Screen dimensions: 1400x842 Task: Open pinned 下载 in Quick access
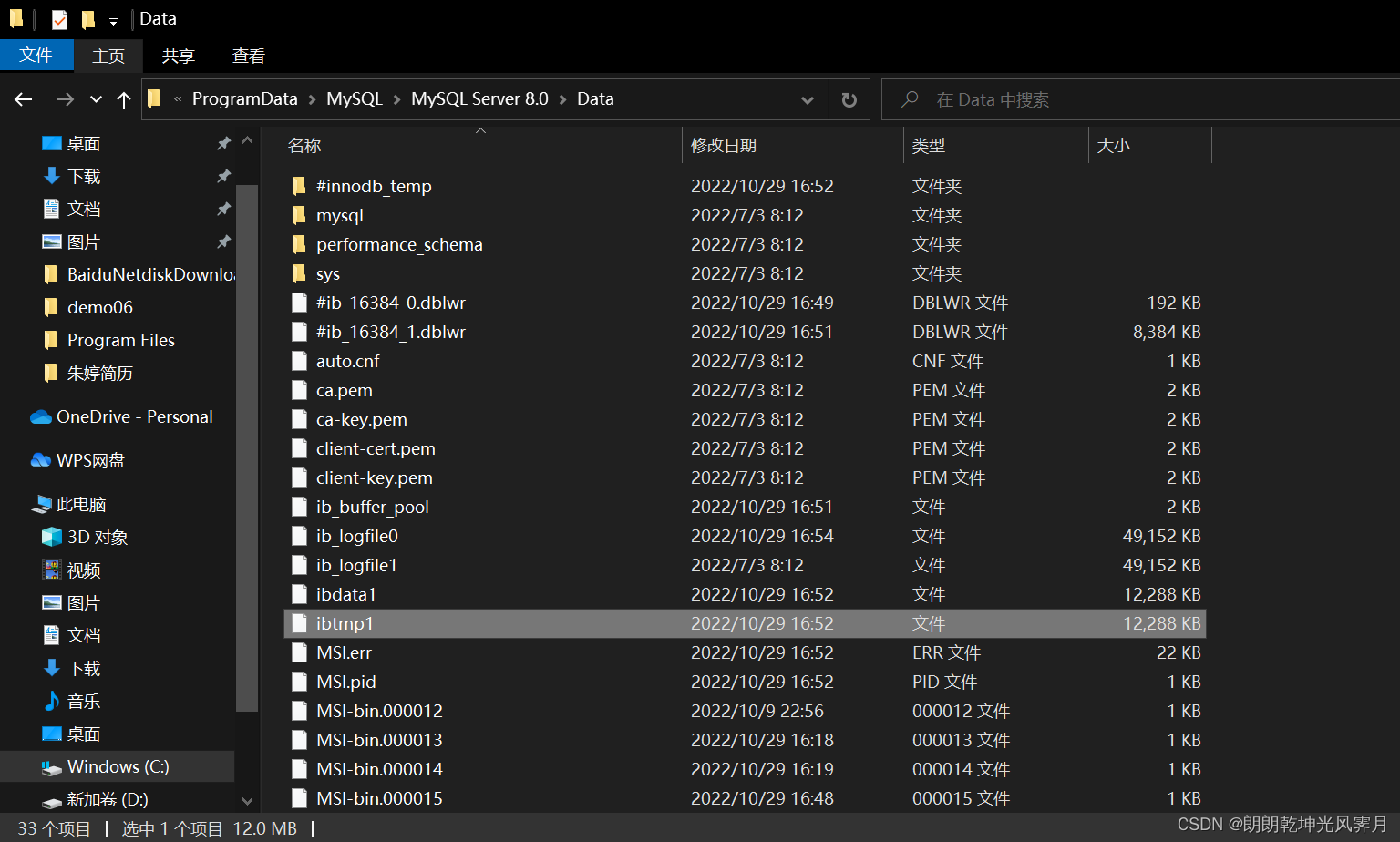[84, 176]
